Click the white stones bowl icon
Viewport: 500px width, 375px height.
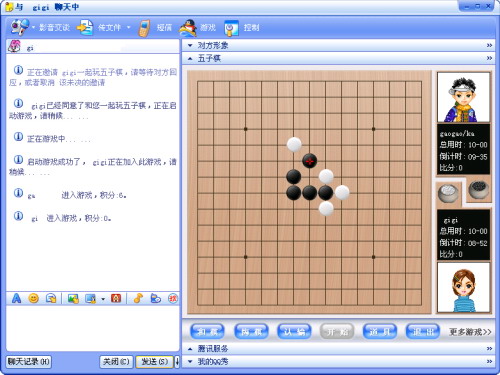(x=448, y=194)
